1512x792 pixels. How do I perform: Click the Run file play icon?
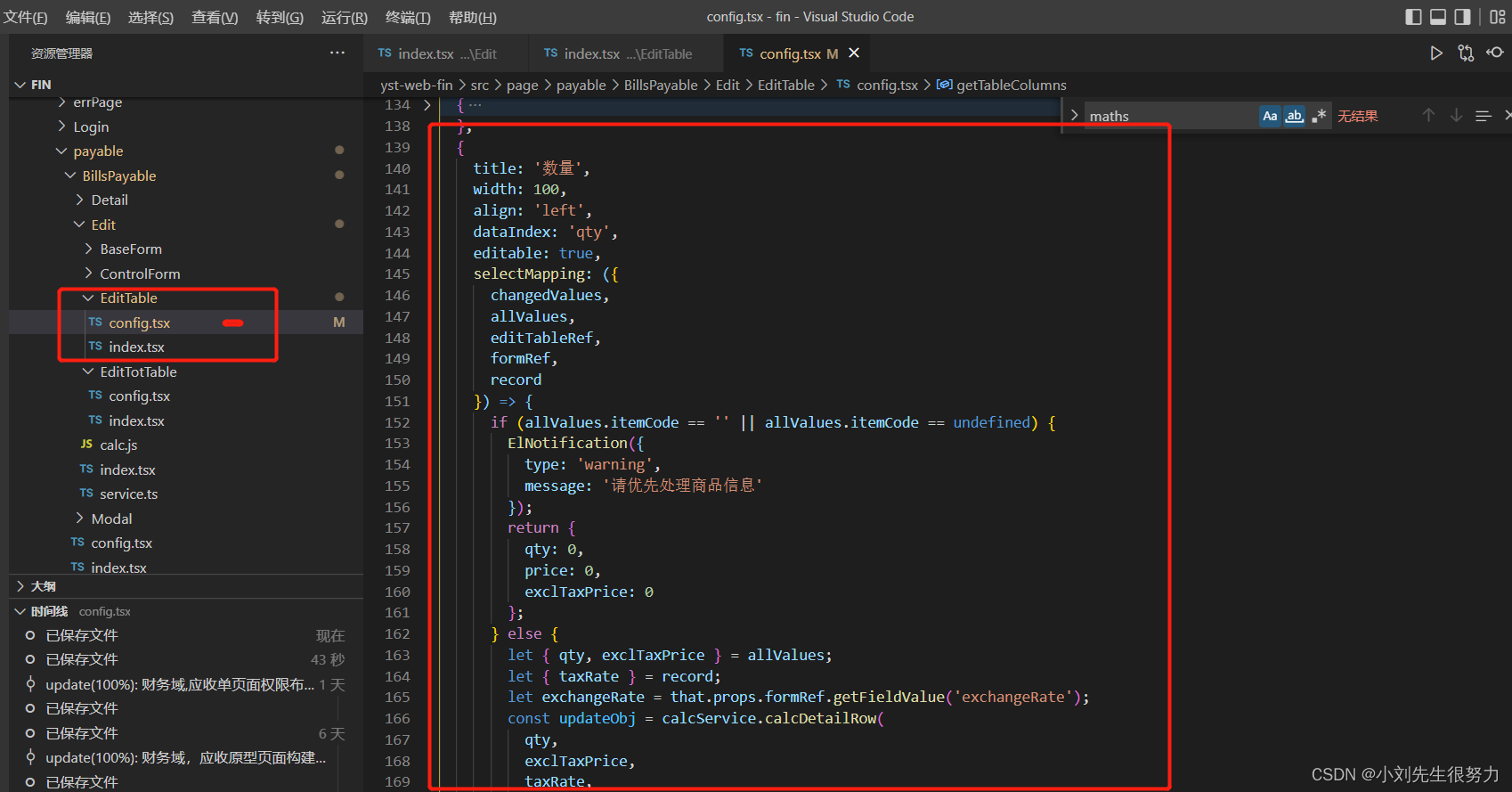pos(1436,53)
